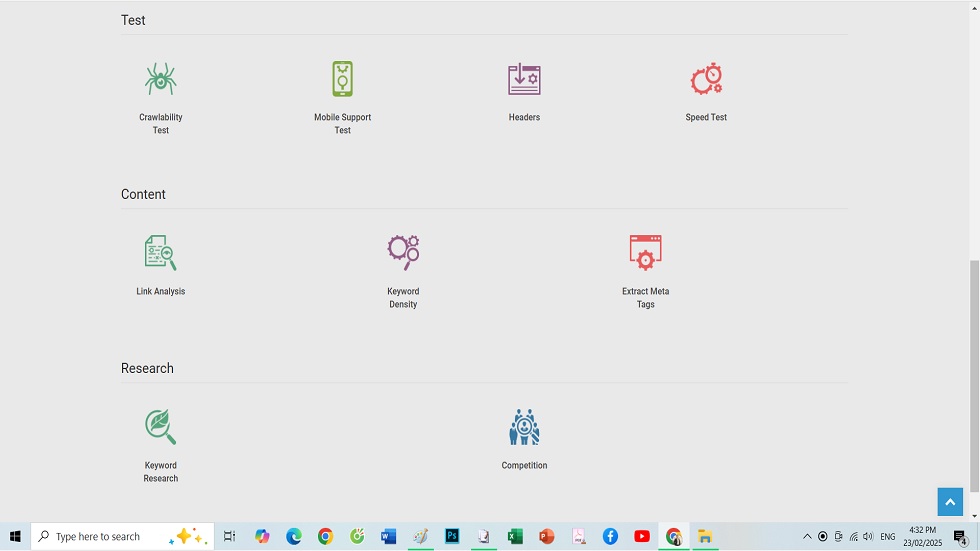Open Photoshop from the taskbar

click(452, 537)
